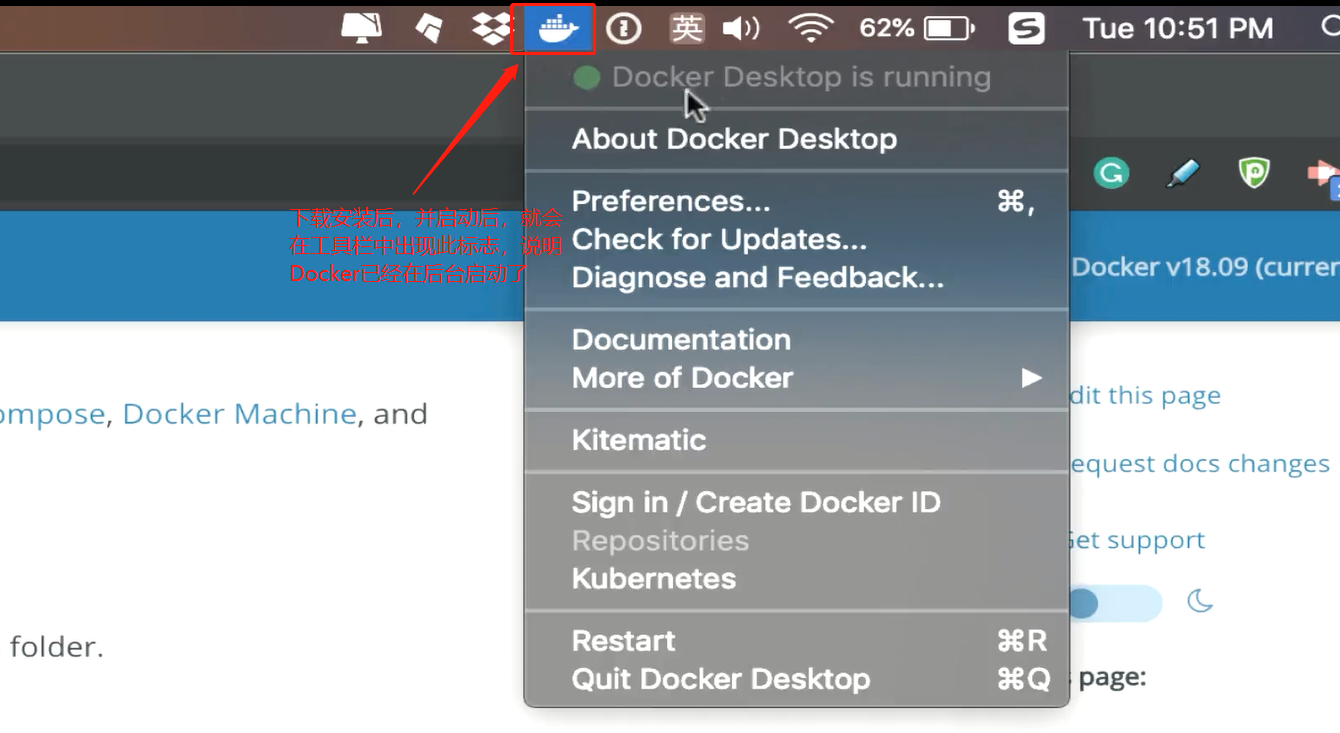1340x733 pixels.
Task: Open the More of Docker menu item
Action: (x=796, y=378)
